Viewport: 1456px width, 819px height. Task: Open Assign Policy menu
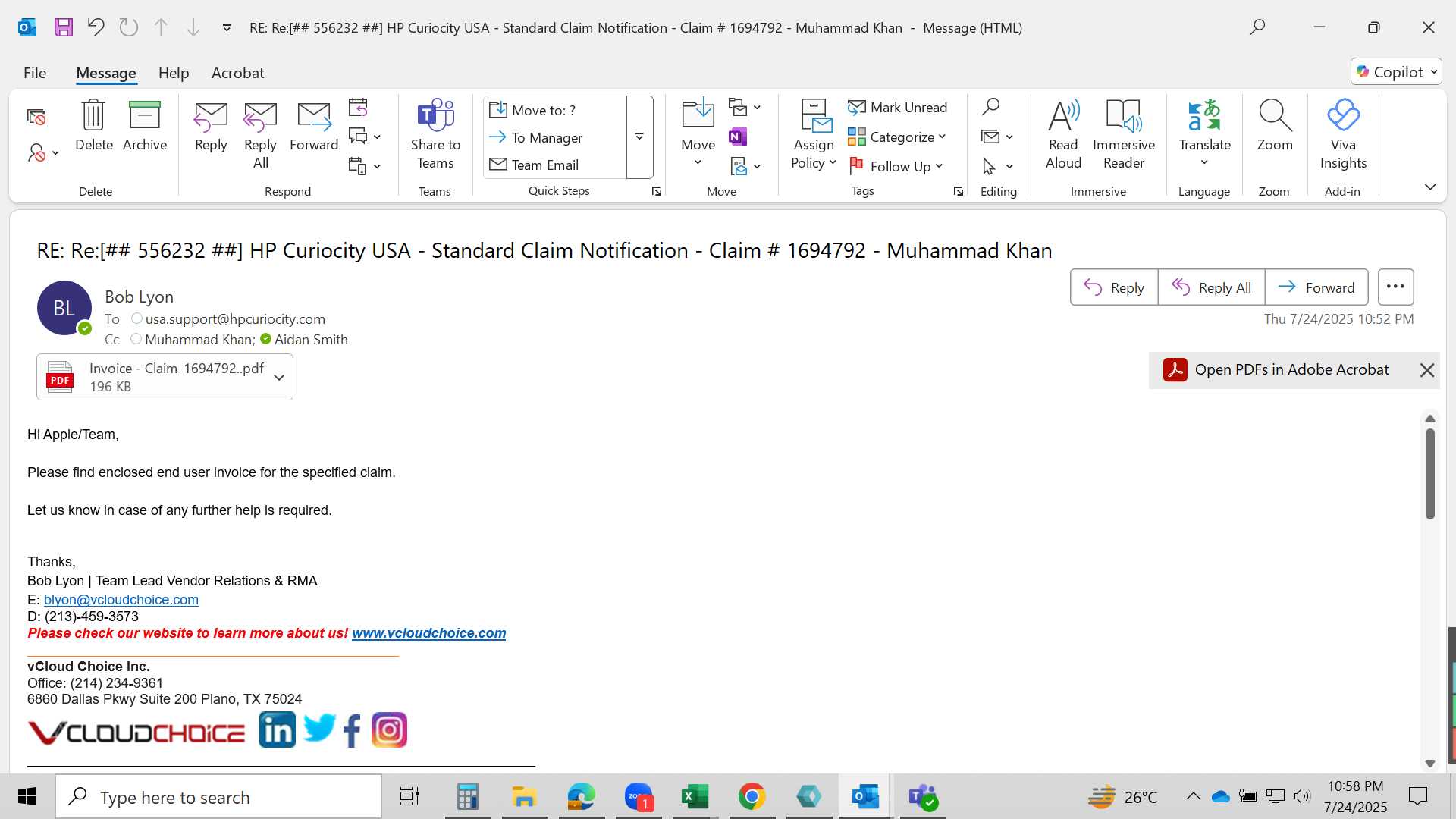coord(814,135)
